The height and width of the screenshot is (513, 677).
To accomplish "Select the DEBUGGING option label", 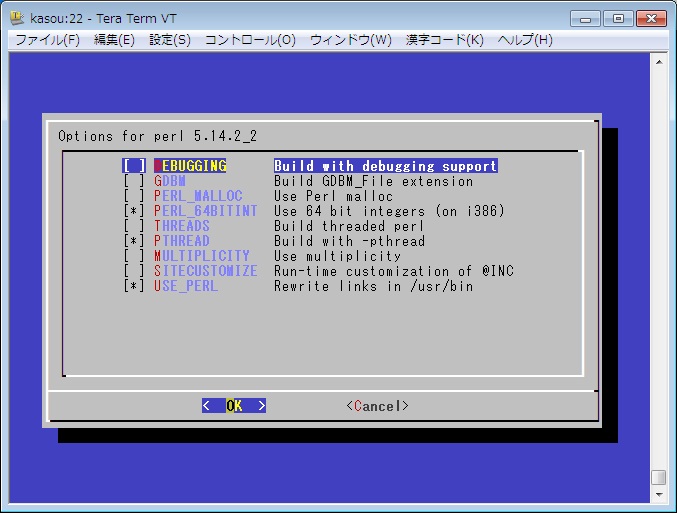I will [190, 166].
